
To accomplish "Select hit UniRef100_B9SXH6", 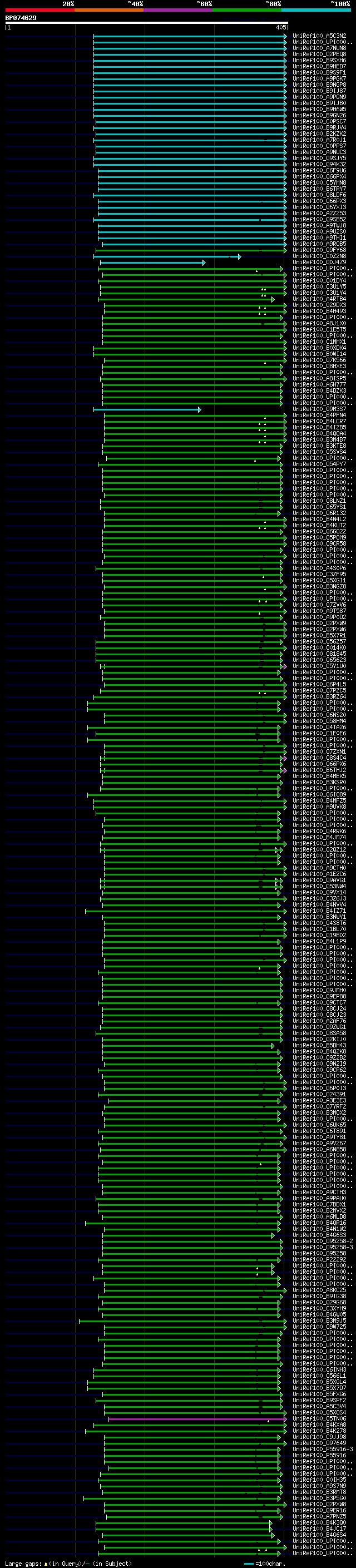I will (319, 60).
